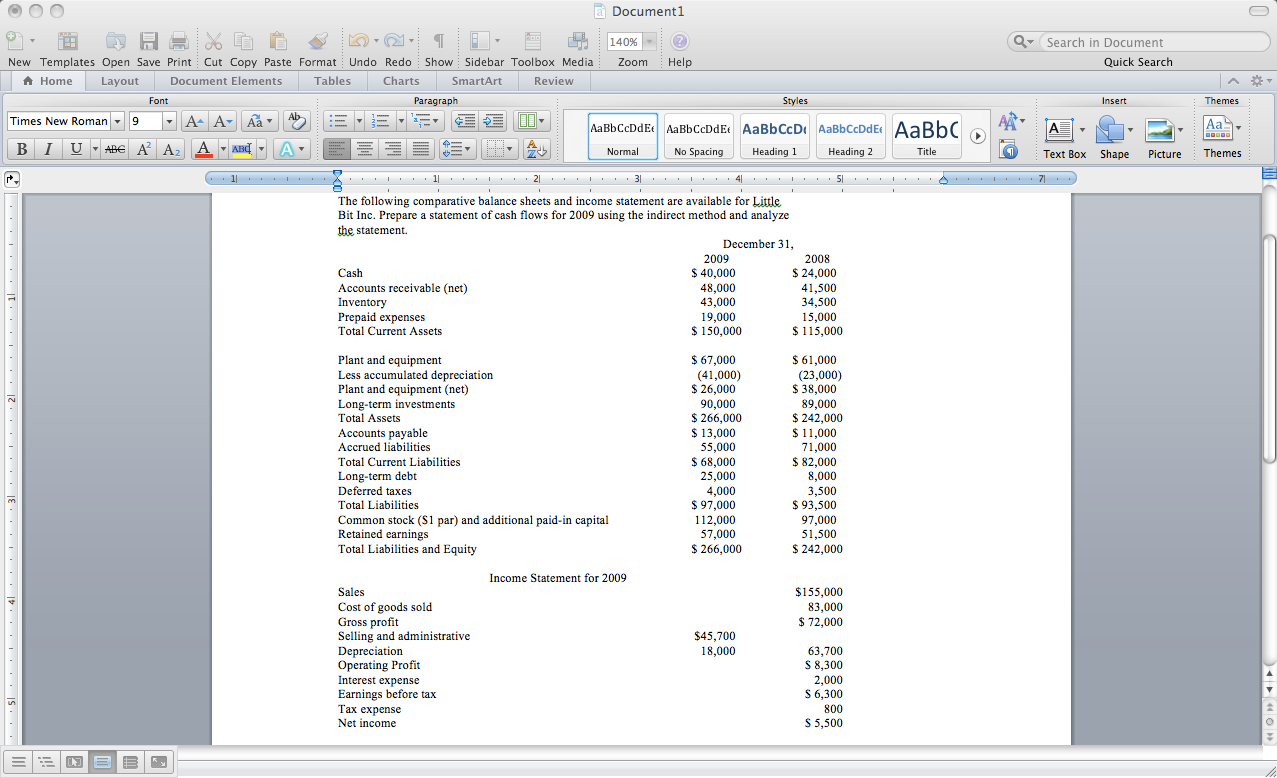Screen dimensions: 1277x778
Task: Toggle Superscript formatting
Action: [x=144, y=149]
